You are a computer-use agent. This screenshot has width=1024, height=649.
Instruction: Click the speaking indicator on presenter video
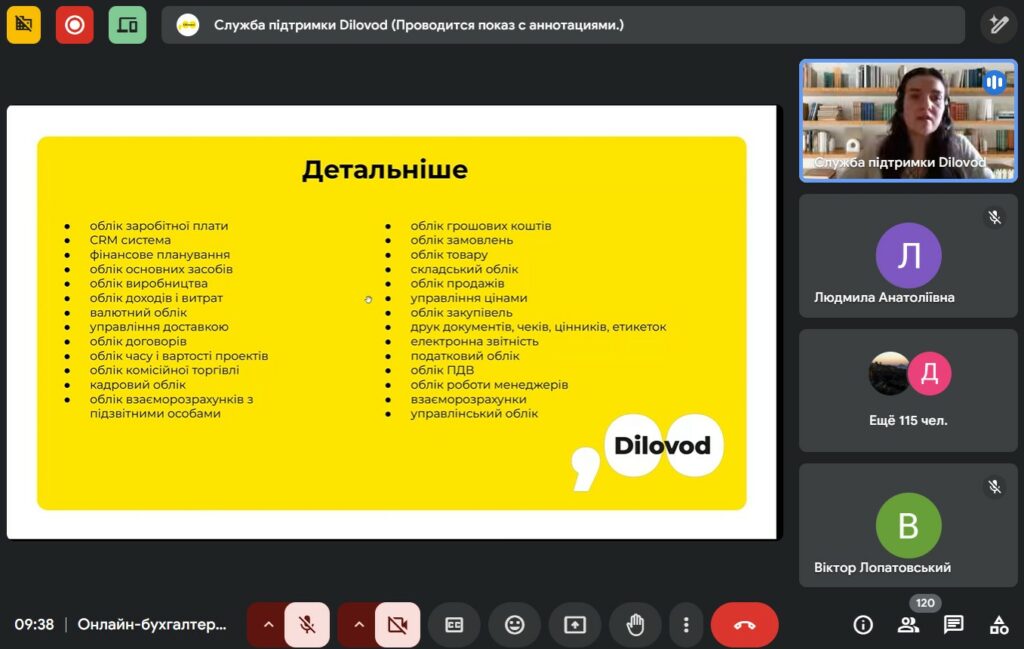[x=995, y=82]
